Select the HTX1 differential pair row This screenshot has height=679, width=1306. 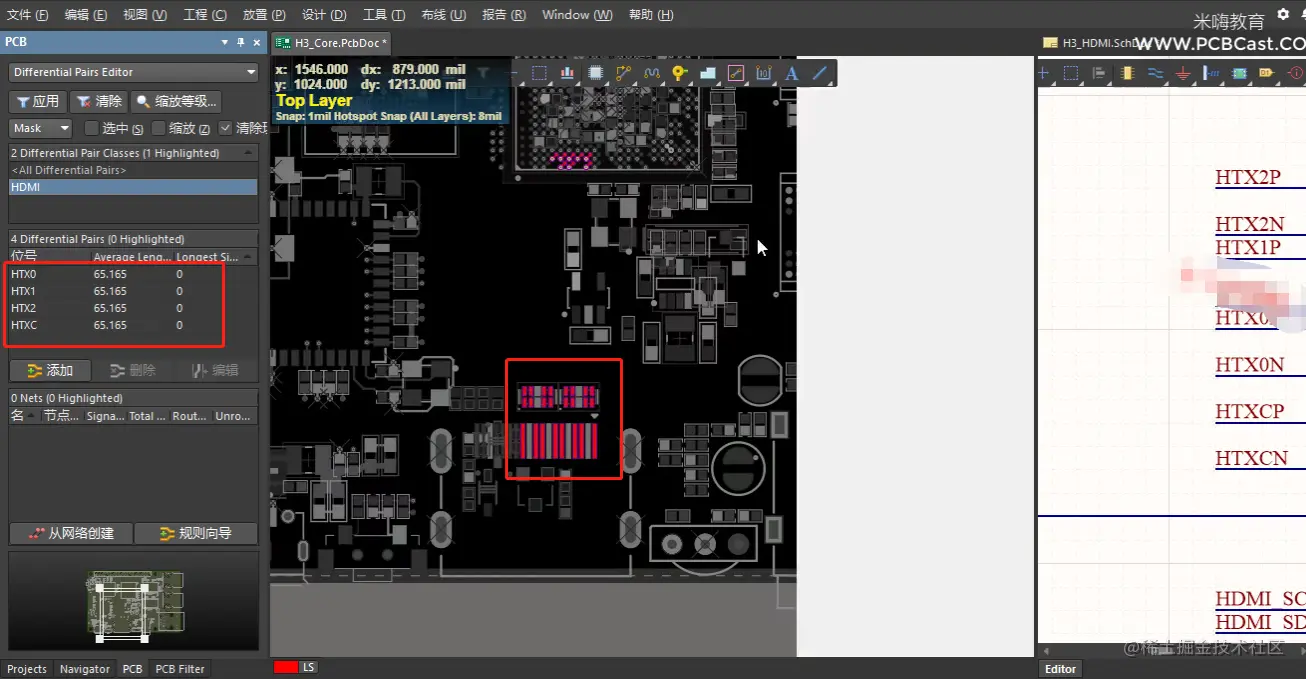pos(134,290)
